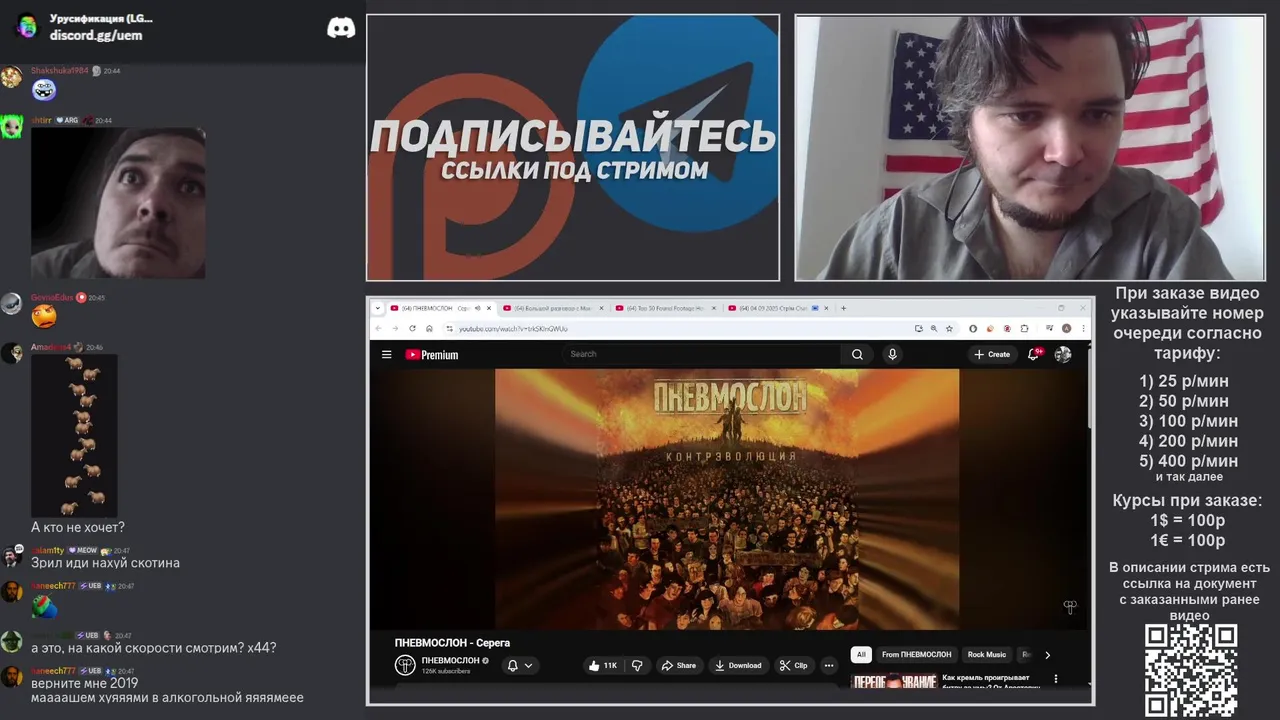Click username Shakshoka1984 in chat
The image size is (1280, 720).
pyautogui.click(x=59, y=71)
